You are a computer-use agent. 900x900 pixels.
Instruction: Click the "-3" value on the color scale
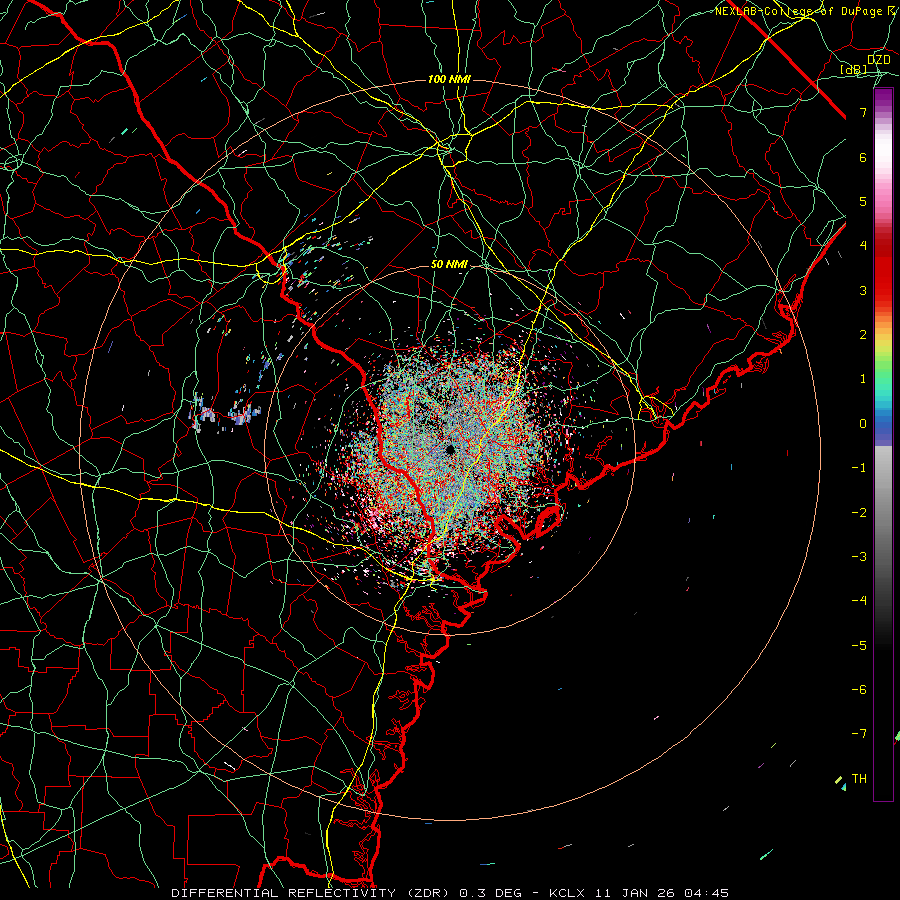point(859,556)
